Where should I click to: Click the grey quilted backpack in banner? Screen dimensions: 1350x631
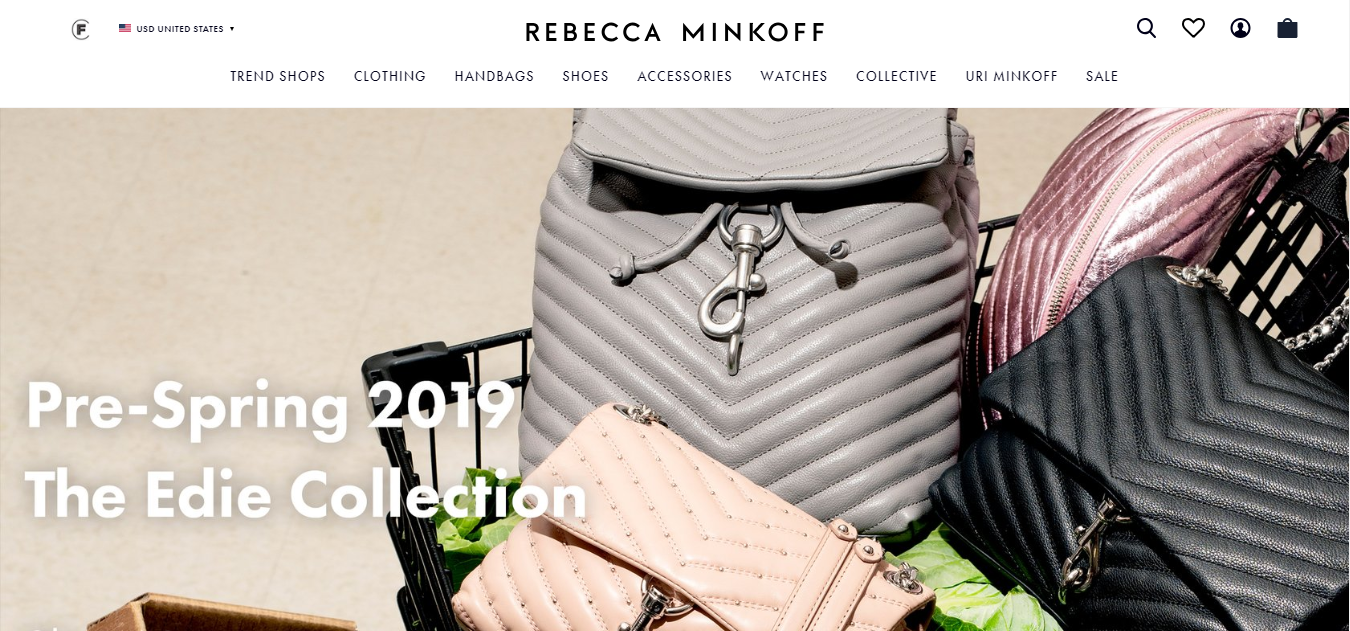[x=750, y=290]
